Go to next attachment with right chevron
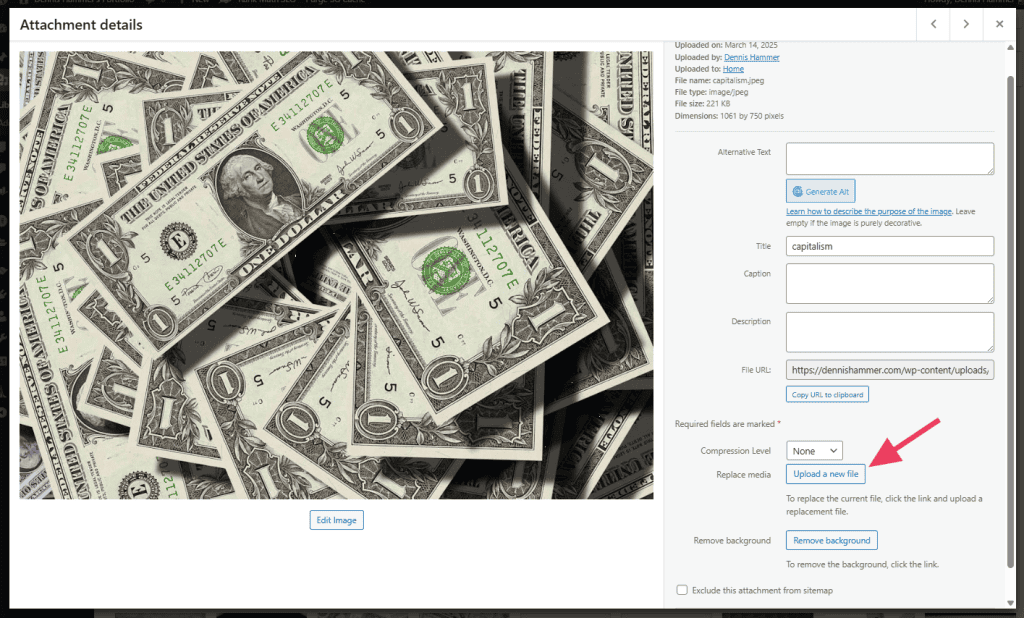 967,24
